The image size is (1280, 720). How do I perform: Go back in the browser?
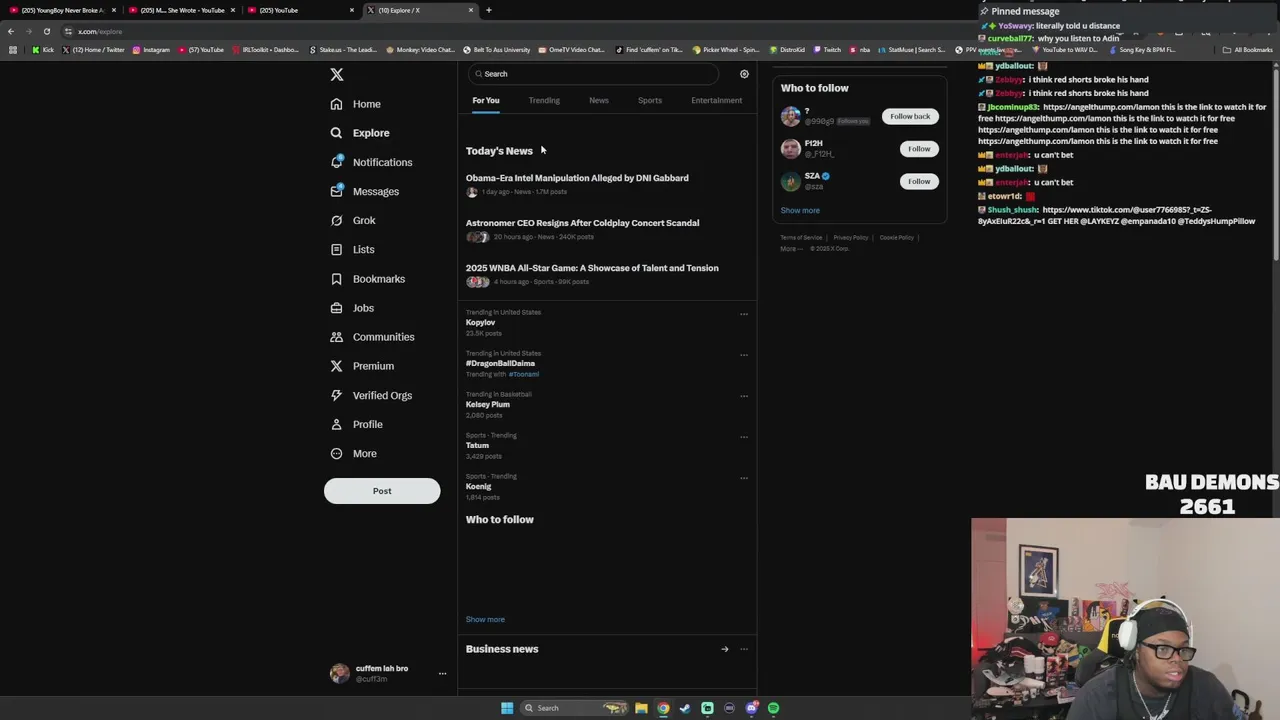click(x=11, y=31)
